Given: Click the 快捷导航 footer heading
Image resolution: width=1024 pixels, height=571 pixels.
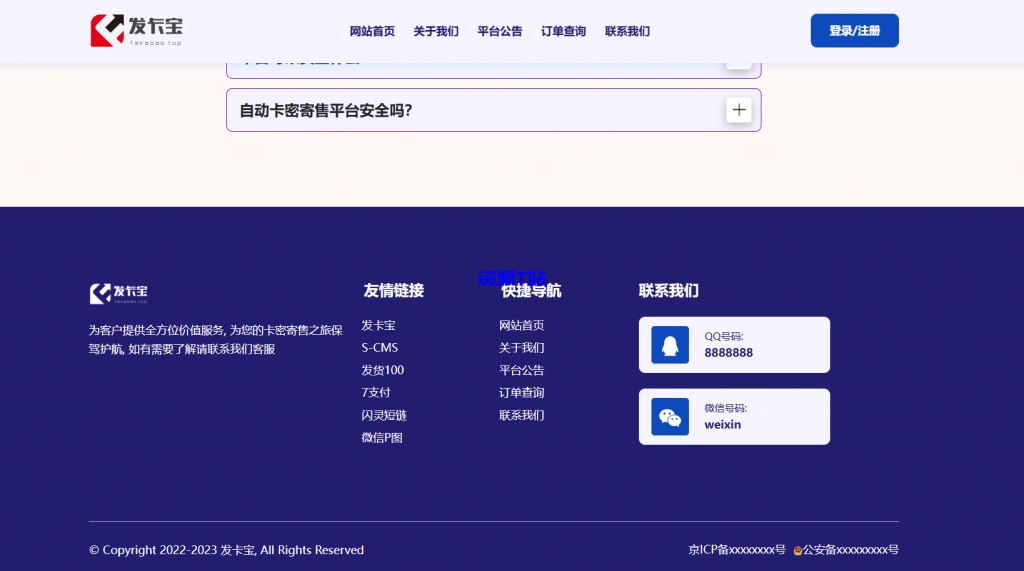Looking at the screenshot, I should click(531, 291).
